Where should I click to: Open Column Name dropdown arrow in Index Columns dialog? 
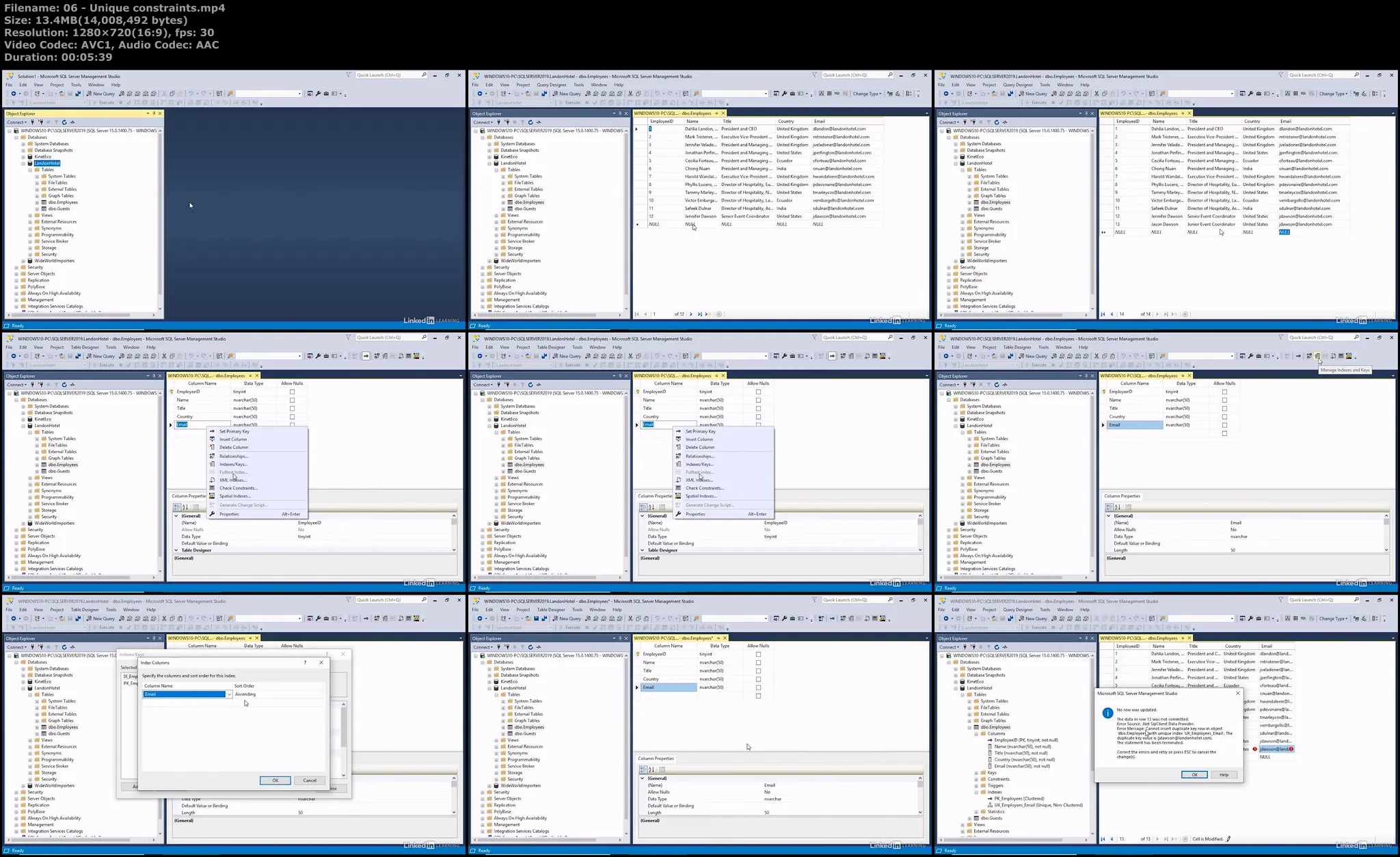tap(229, 694)
